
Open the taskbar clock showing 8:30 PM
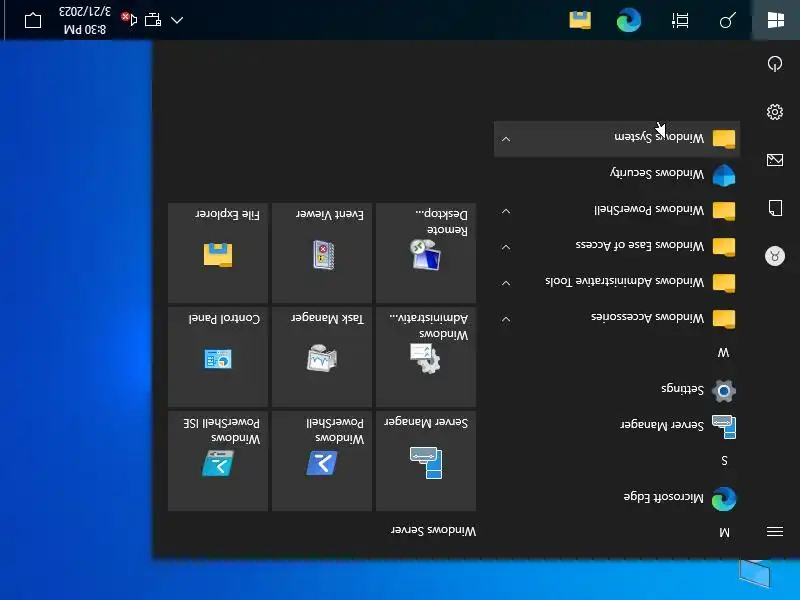point(85,20)
